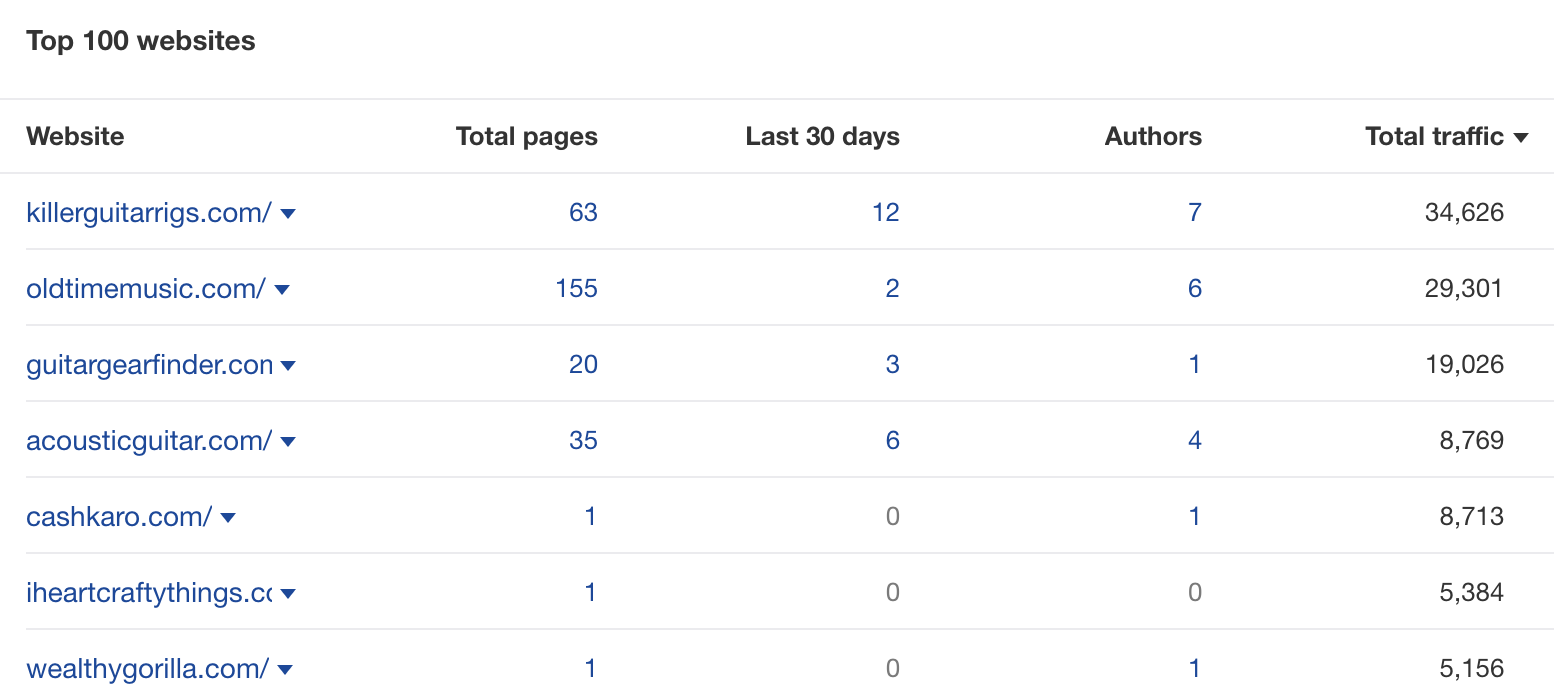The width and height of the screenshot is (1554, 696).
Task: Open the iheartcraftythings.com dropdown arrow
Action: coord(288,594)
